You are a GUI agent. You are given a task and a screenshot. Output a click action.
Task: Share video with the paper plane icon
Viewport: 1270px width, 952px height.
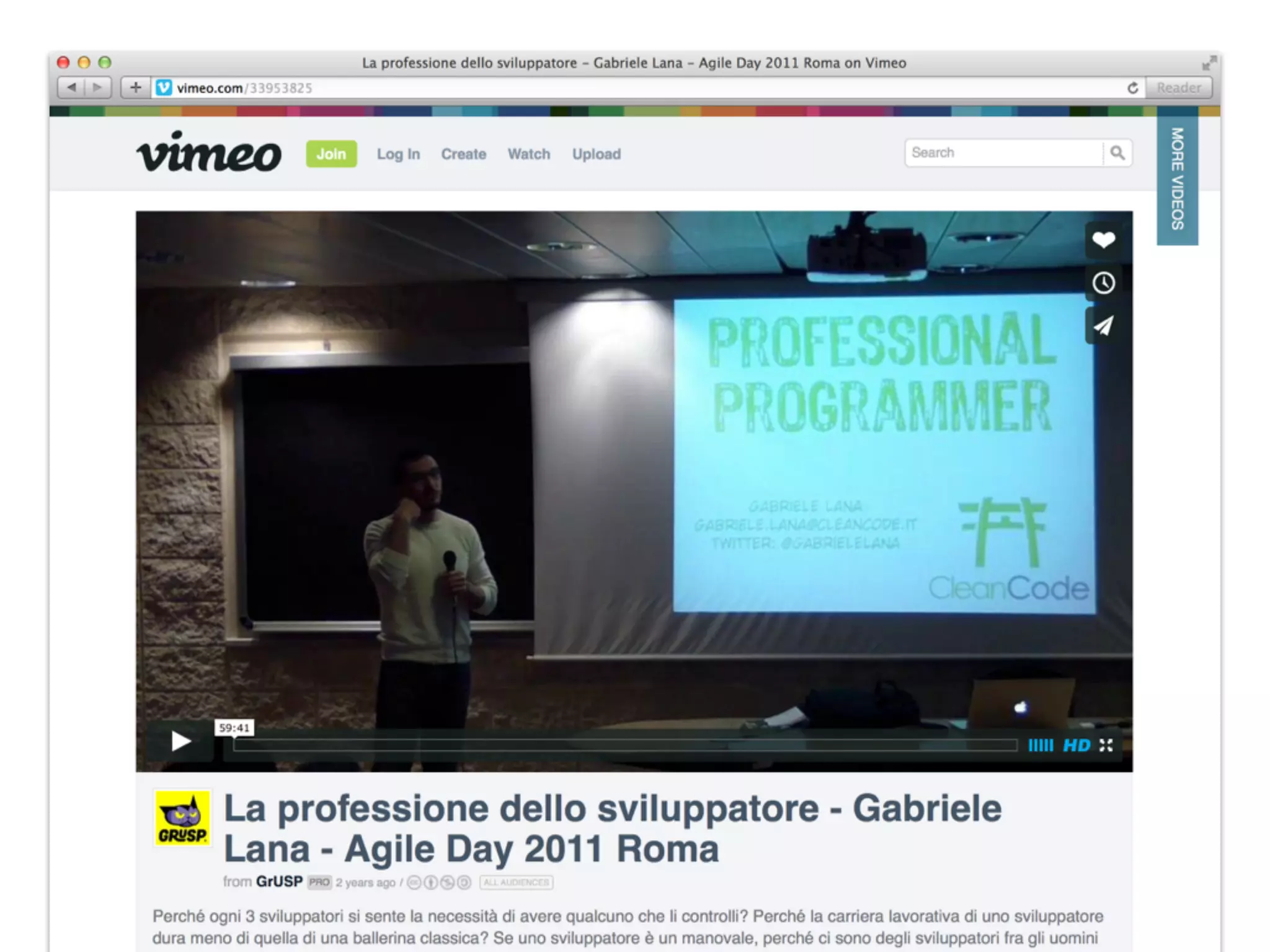point(1103,326)
